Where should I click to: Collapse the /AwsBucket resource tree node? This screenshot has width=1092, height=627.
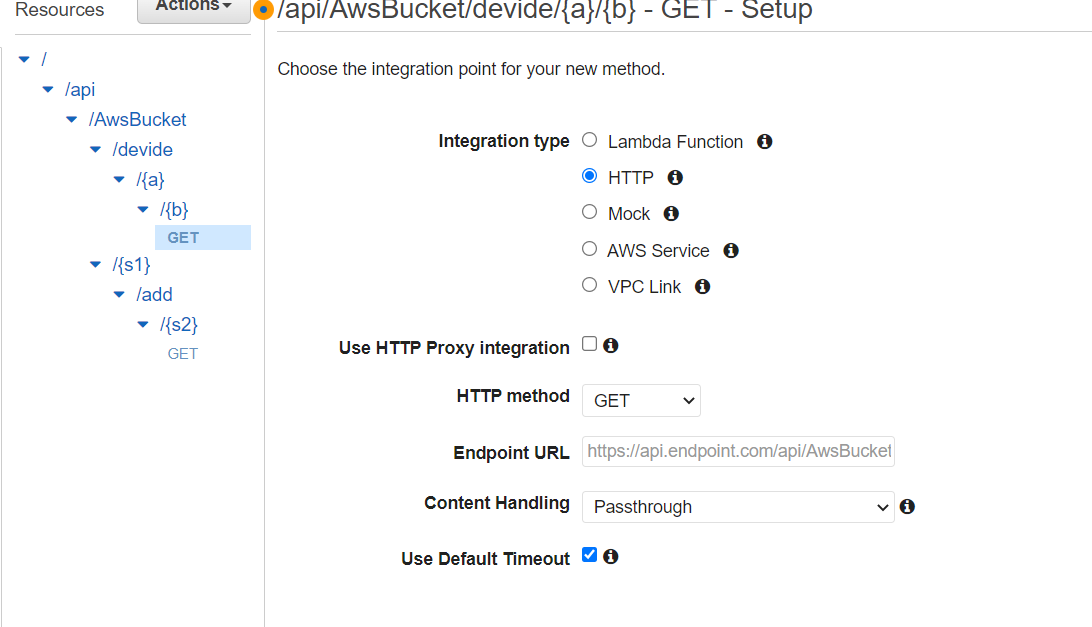pos(71,120)
